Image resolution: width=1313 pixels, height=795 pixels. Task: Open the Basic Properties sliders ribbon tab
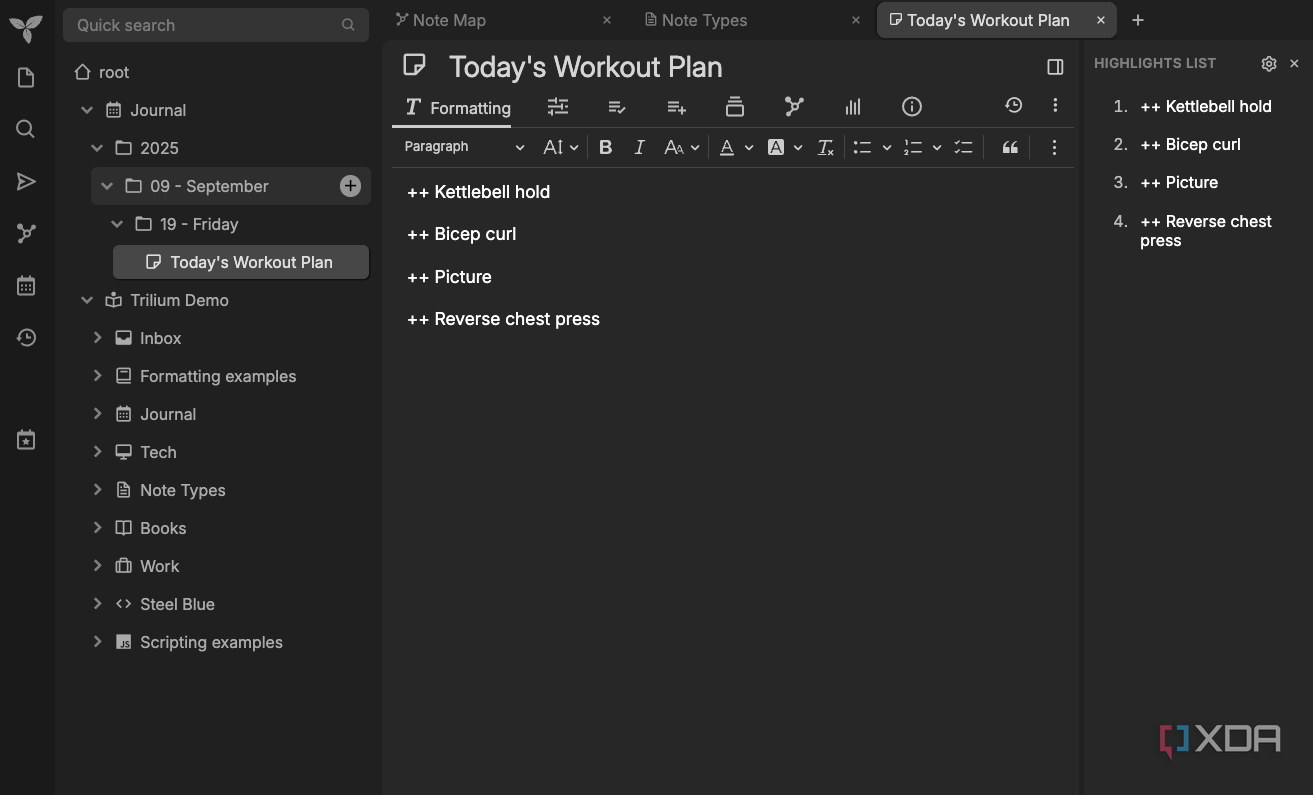[558, 106]
